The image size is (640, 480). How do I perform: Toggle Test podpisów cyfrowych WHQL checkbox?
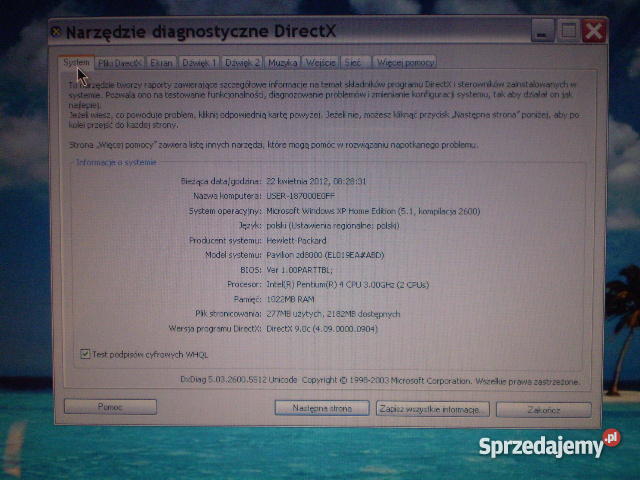(x=85, y=354)
